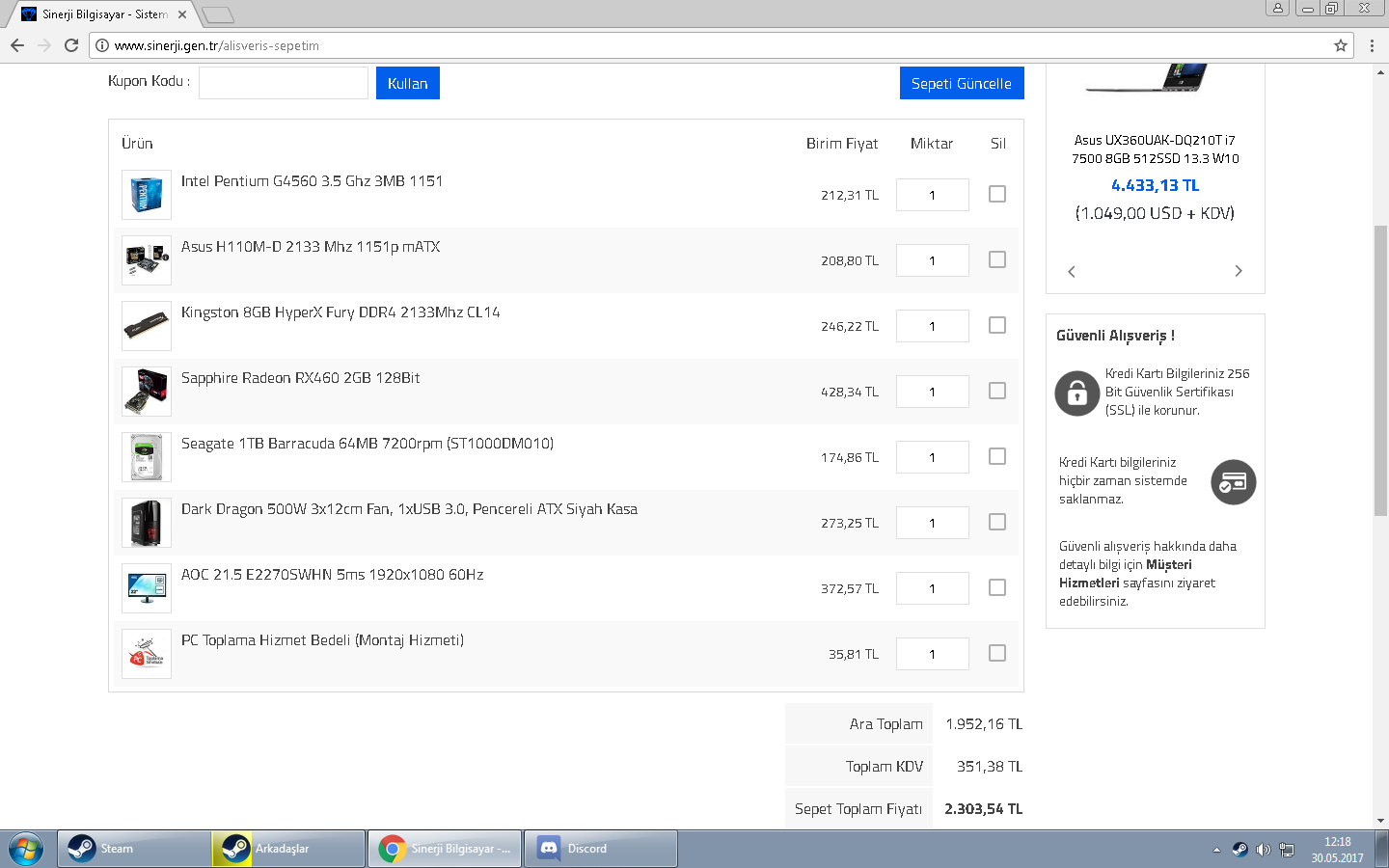This screenshot has height=868, width=1389.
Task: Show previous product in the sidebar carousel
Action: click(1072, 271)
